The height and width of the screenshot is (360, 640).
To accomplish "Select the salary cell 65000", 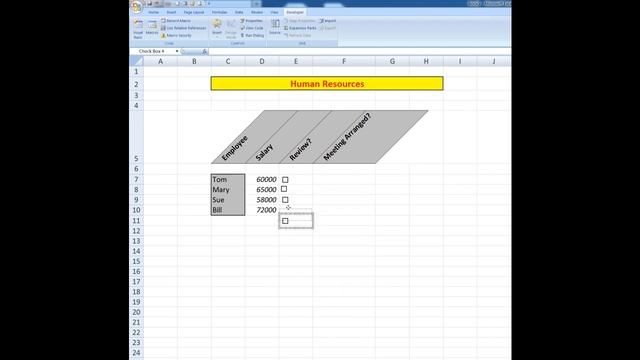I will (x=262, y=190).
